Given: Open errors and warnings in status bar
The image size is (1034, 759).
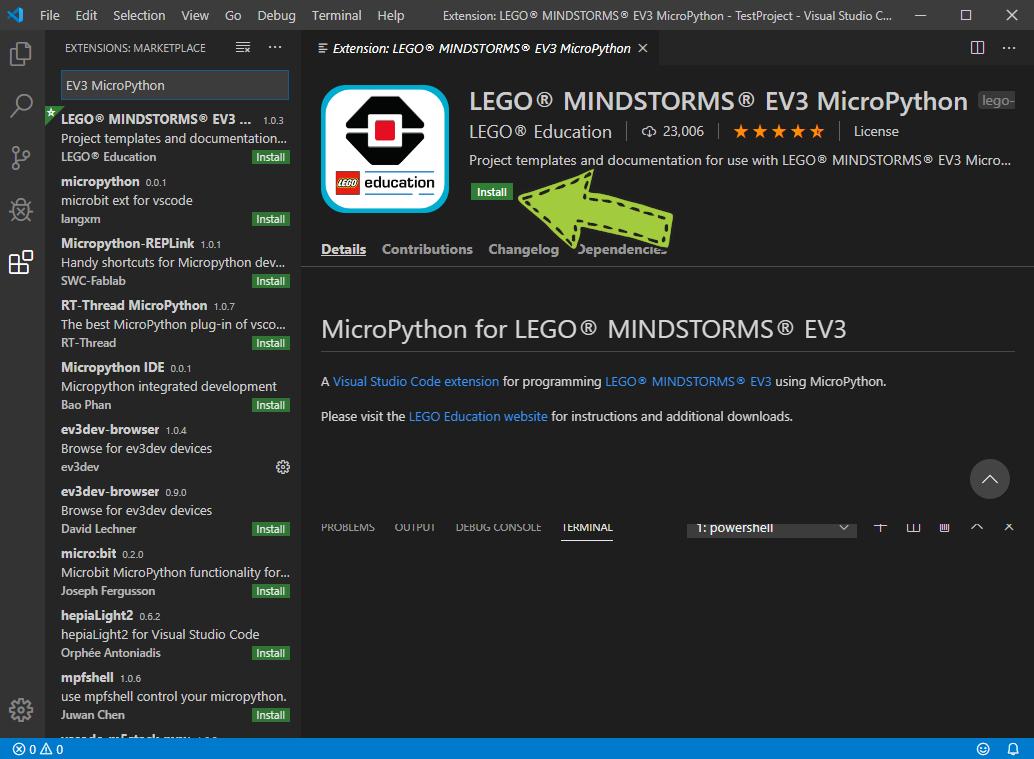Looking at the screenshot, I should (38, 749).
